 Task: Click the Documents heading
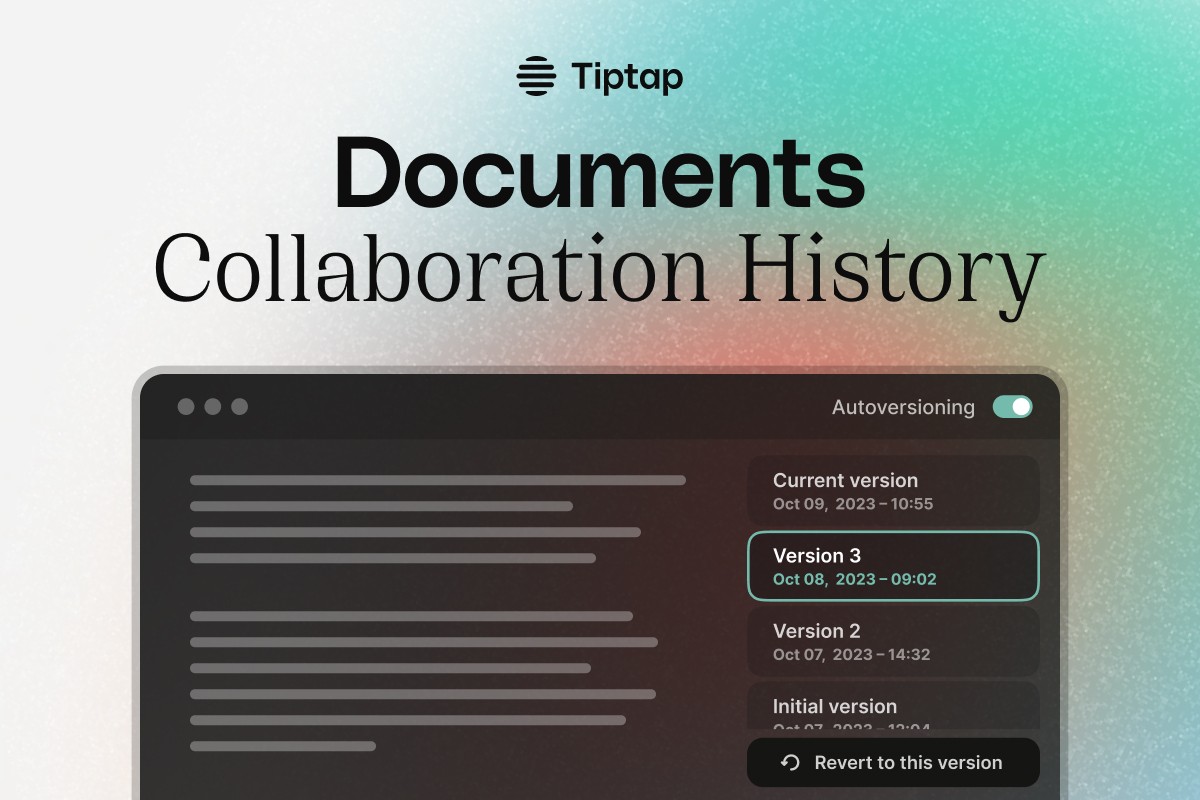[600, 174]
